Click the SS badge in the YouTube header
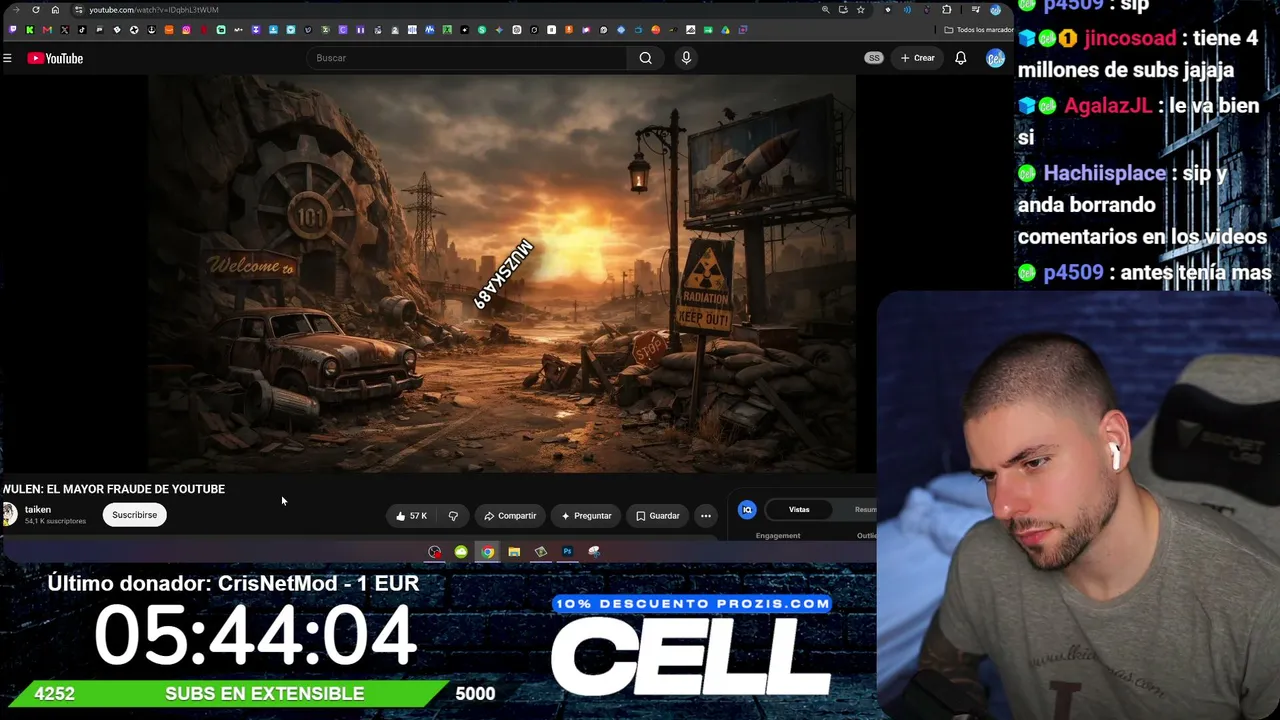Viewport: 1280px width, 720px height. (x=874, y=58)
